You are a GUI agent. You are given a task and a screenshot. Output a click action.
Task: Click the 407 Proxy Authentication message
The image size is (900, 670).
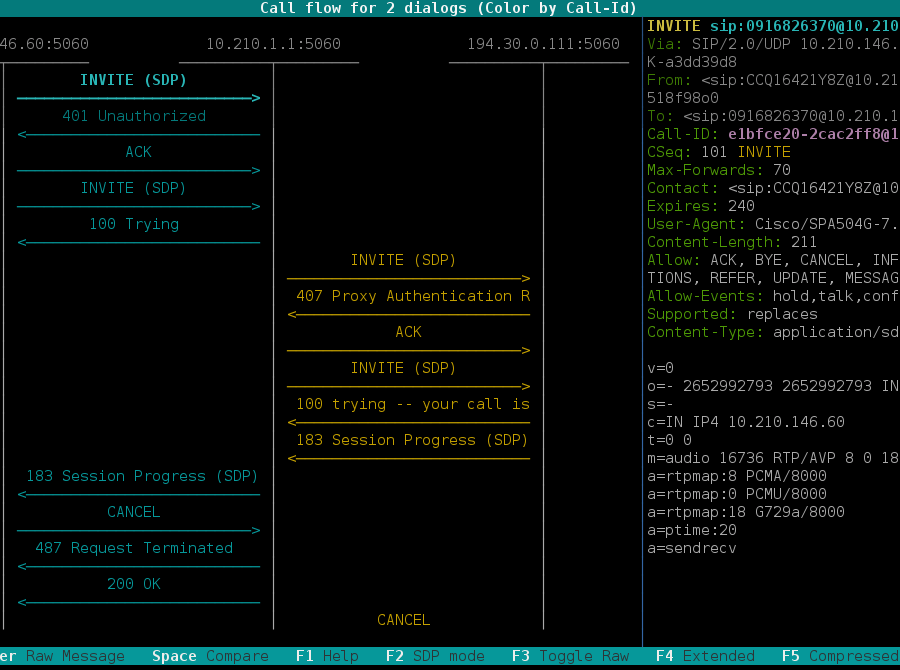(x=412, y=296)
